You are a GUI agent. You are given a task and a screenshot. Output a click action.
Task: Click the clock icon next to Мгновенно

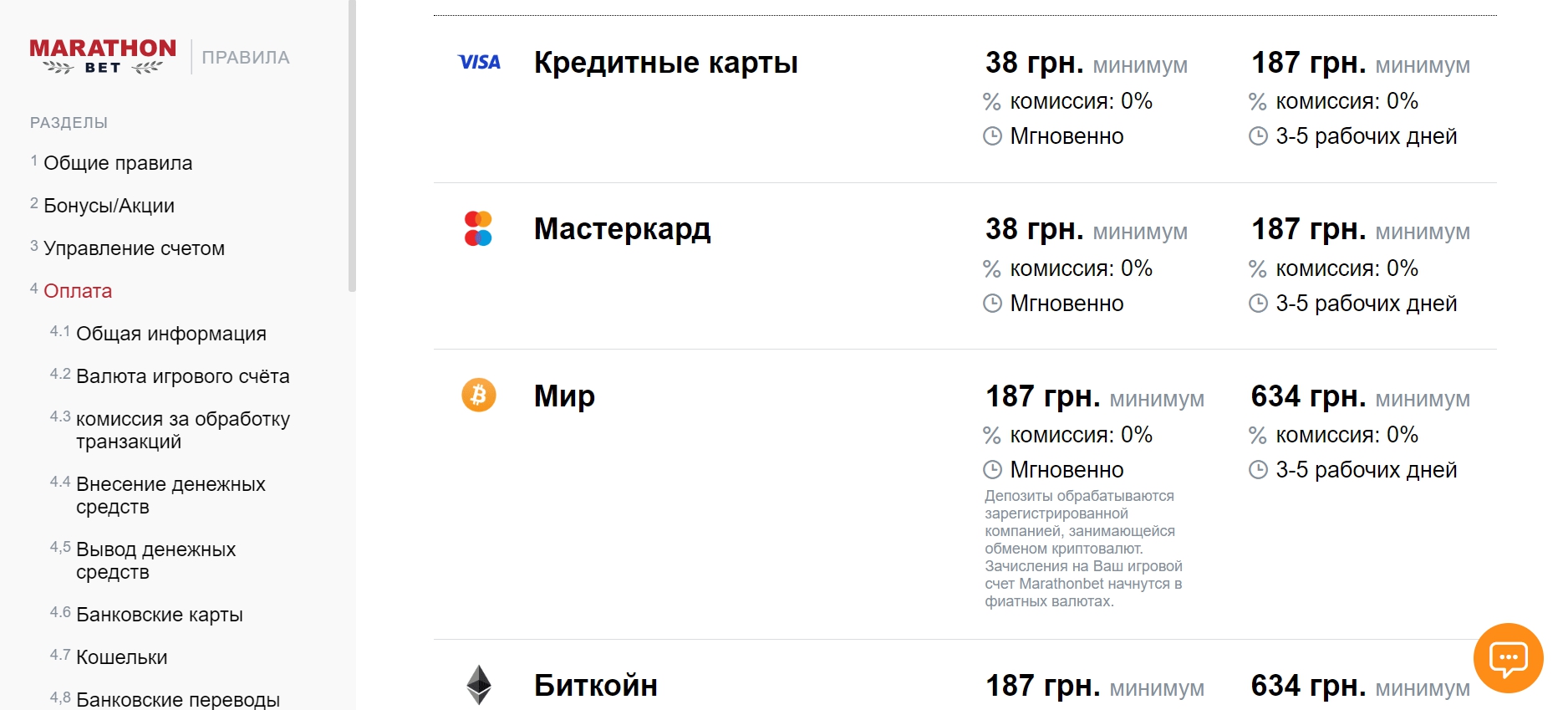pos(992,135)
